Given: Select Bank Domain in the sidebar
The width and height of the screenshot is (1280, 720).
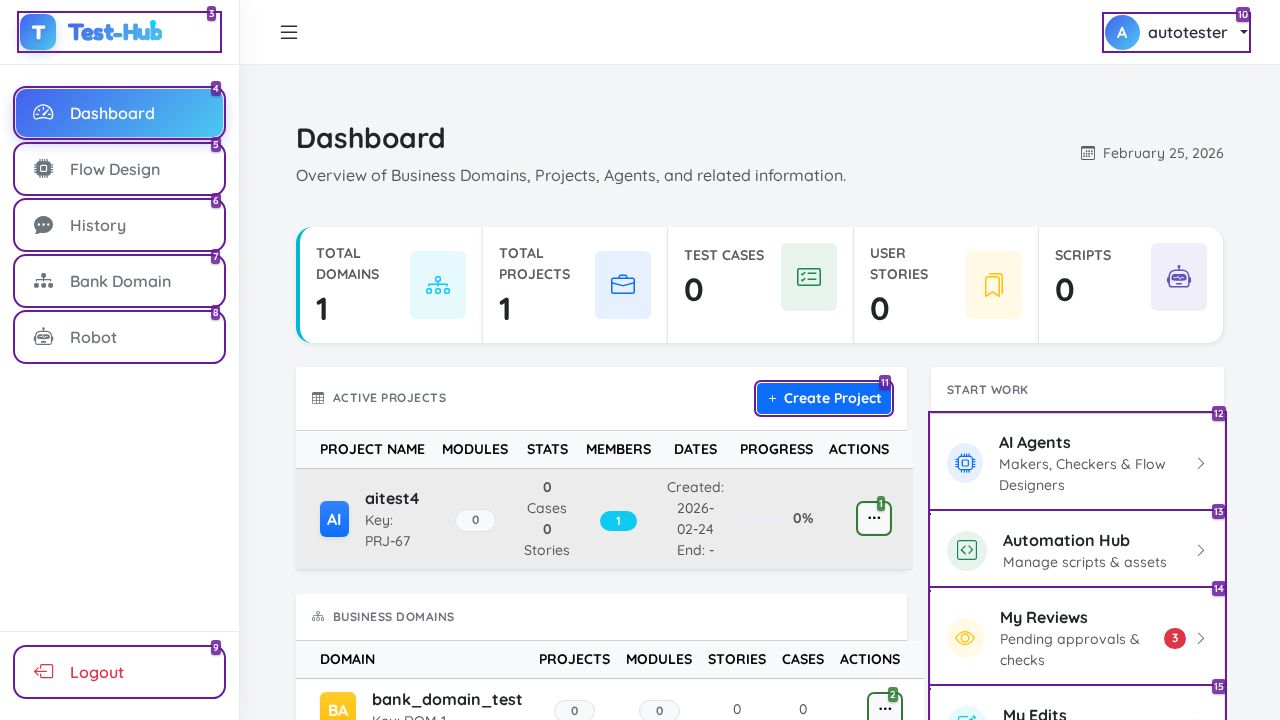Looking at the screenshot, I should [x=119, y=281].
